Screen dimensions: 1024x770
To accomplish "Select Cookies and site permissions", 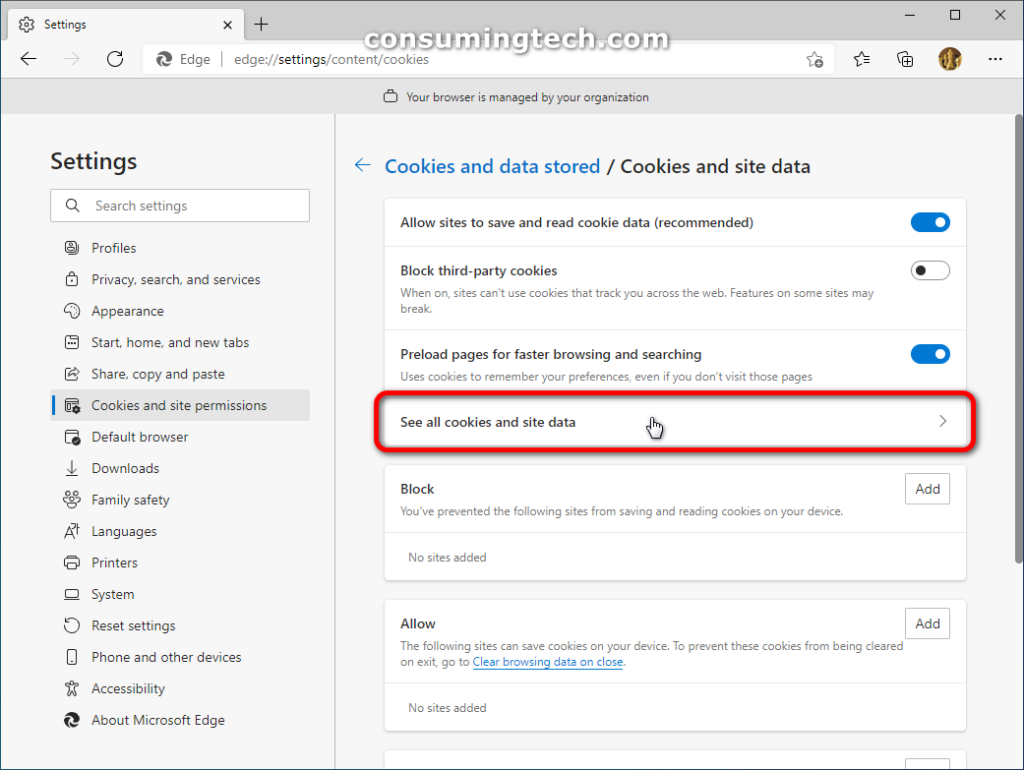I will pyautogui.click(x=180, y=406).
